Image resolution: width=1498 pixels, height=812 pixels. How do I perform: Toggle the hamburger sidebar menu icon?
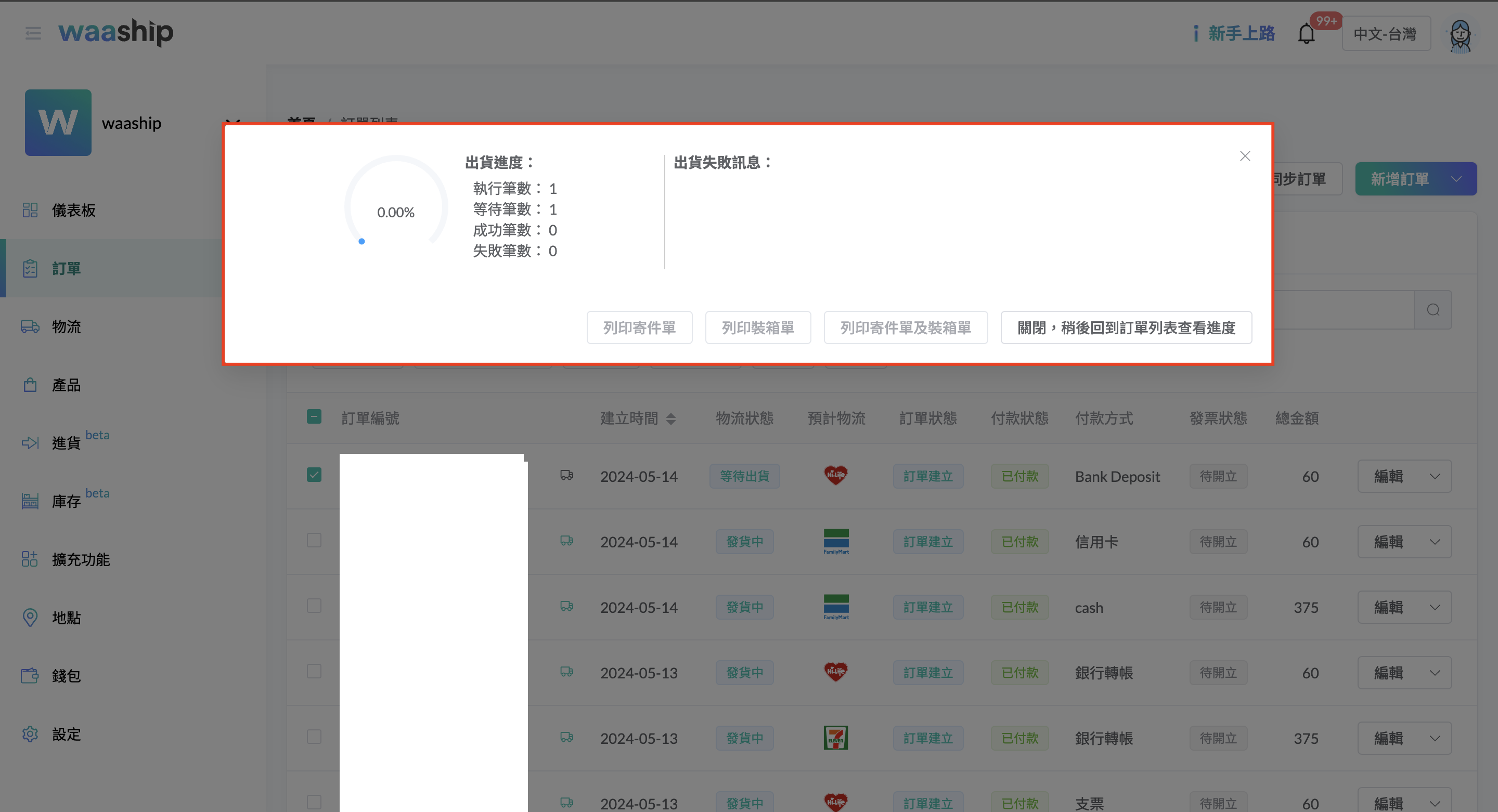coord(33,33)
